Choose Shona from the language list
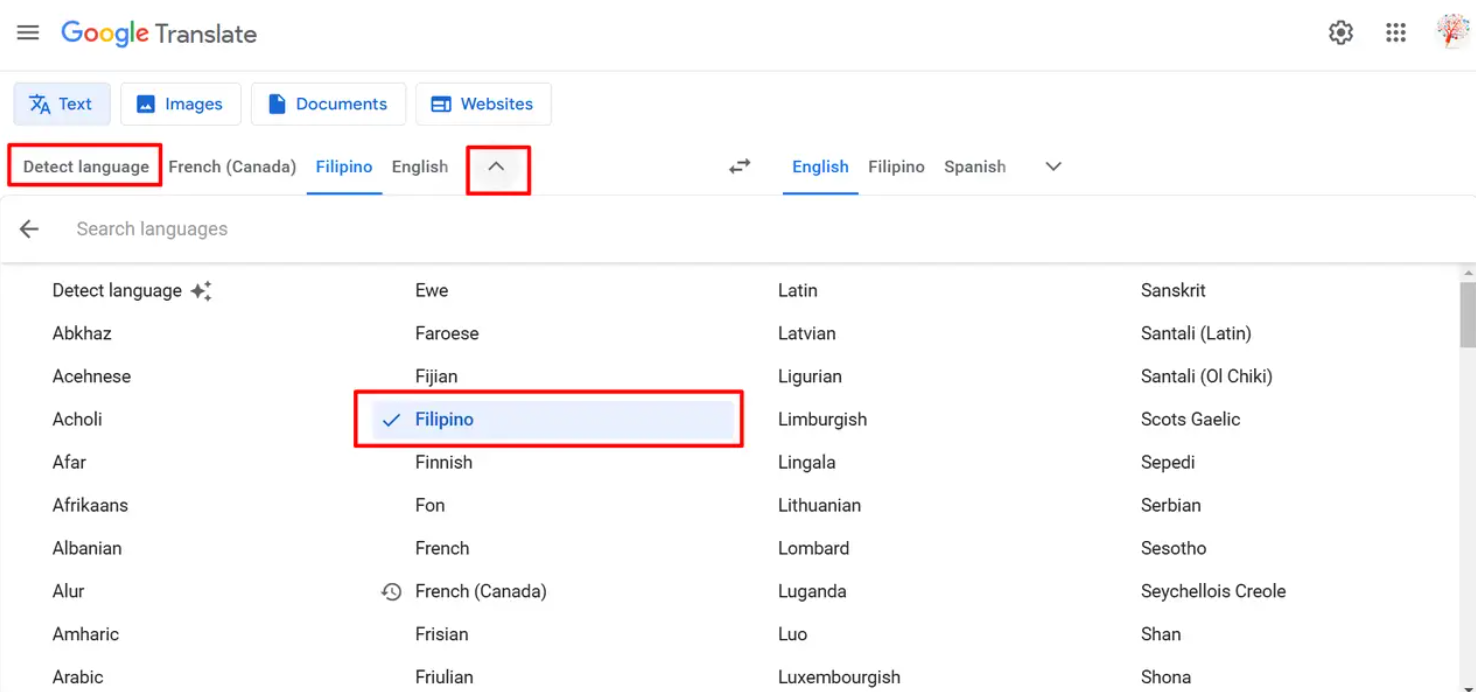The image size is (1476, 692). click(1166, 678)
